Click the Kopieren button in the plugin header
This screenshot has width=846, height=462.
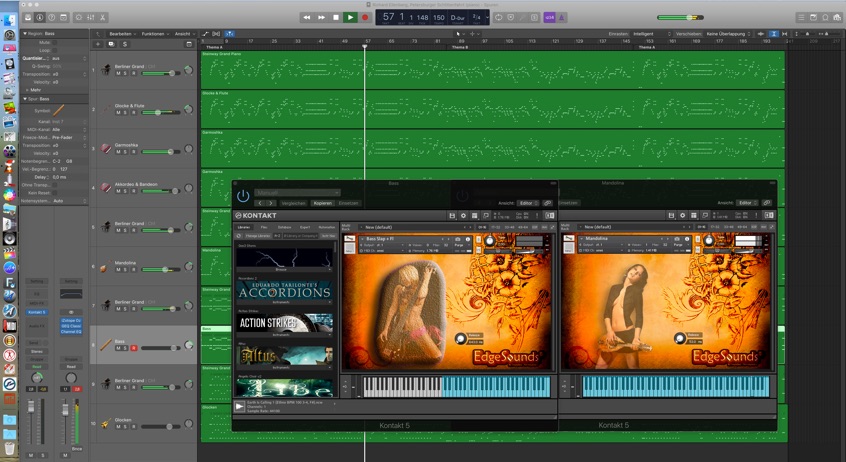[322, 203]
